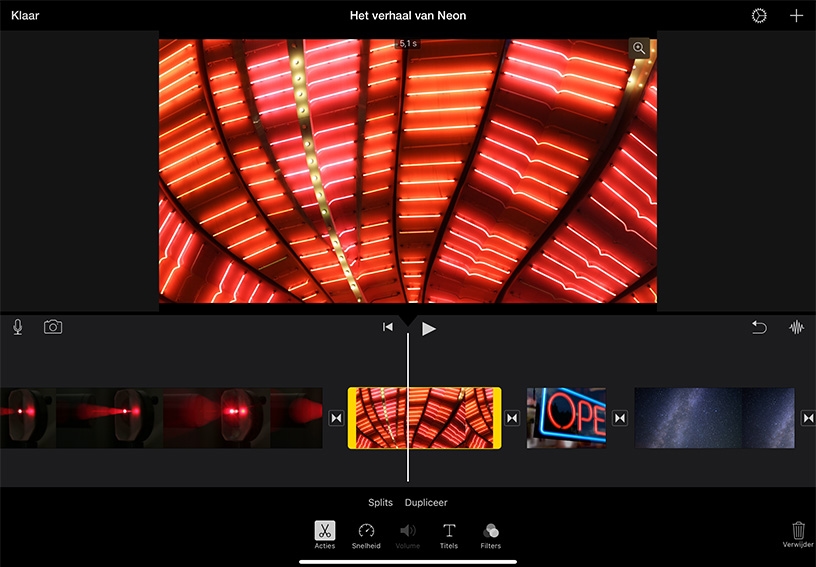This screenshot has width=816, height=567.
Task: Undo the last action
Action: pos(759,327)
